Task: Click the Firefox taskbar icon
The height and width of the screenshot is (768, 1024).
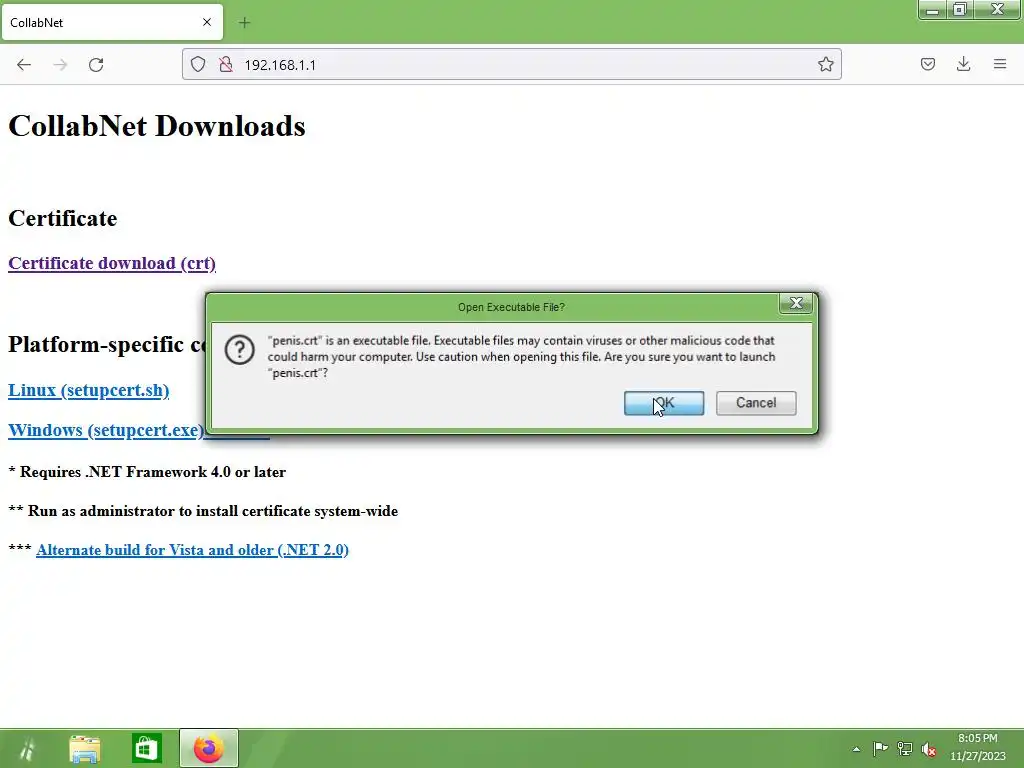Action: pos(208,748)
